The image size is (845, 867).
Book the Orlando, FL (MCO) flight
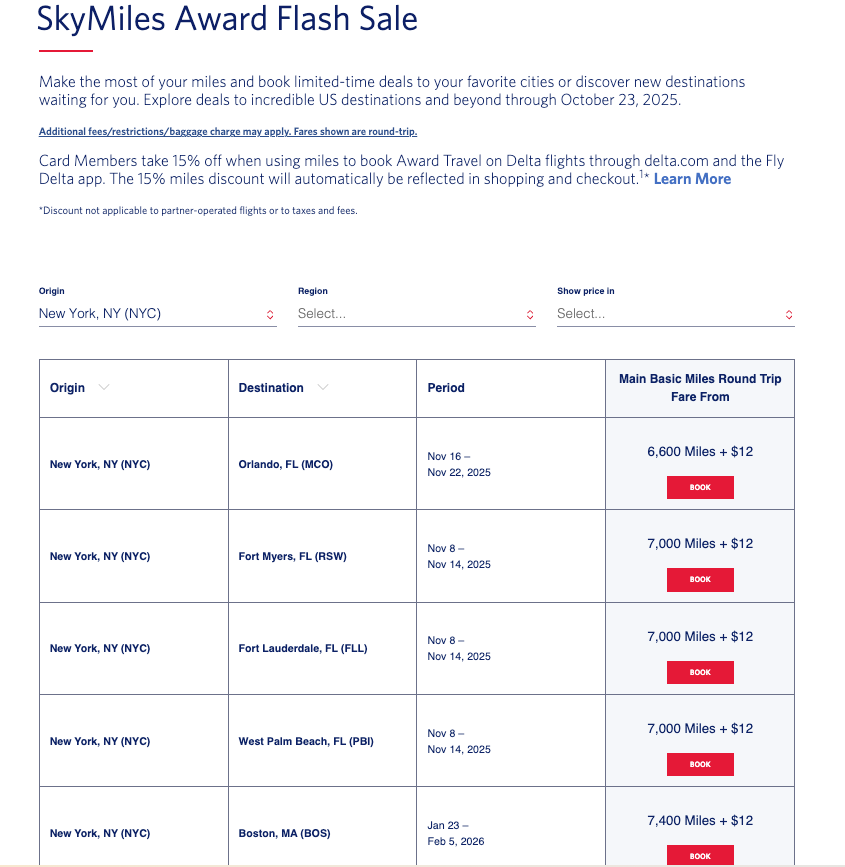coord(700,487)
